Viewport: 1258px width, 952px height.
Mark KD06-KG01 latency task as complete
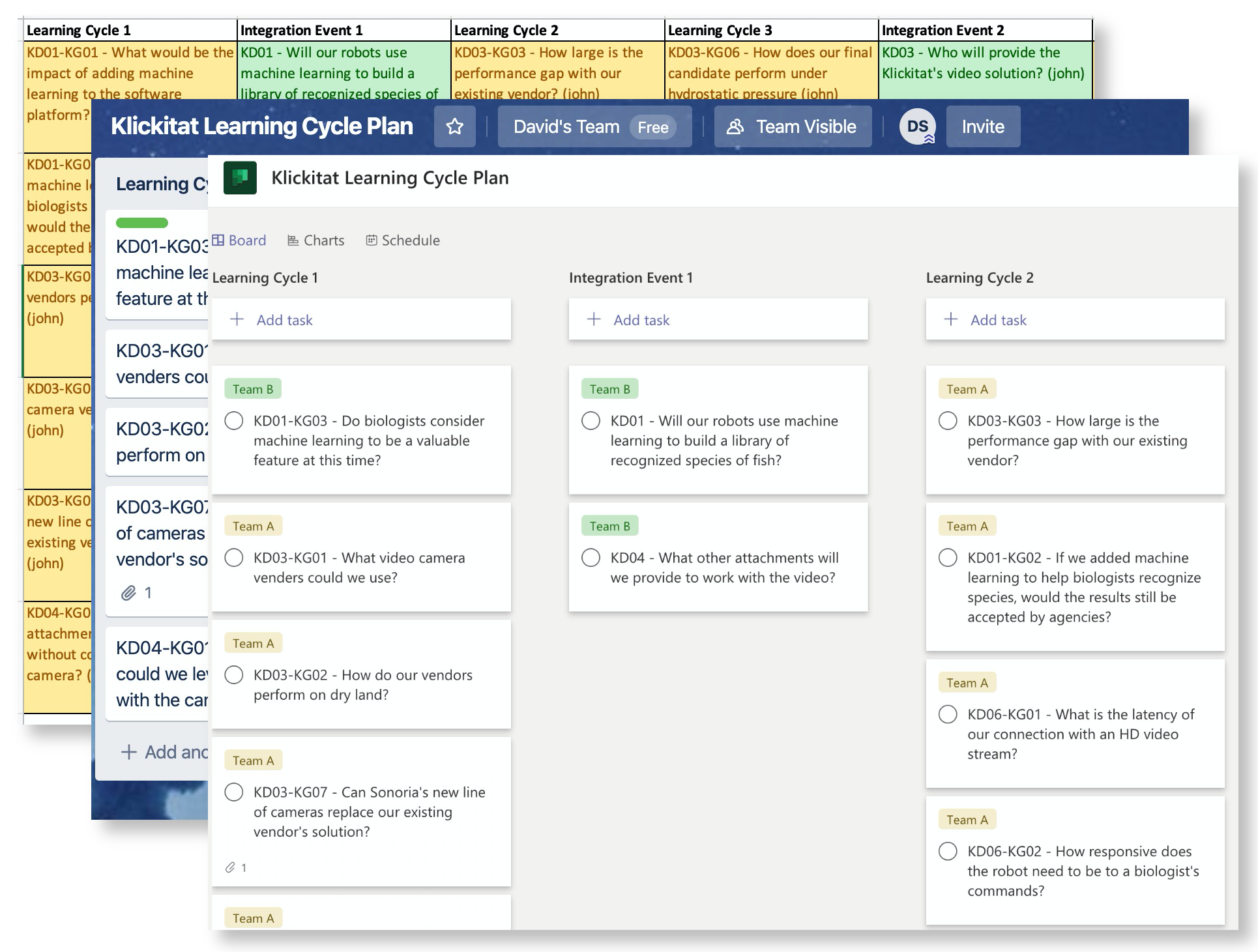click(948, 714)
